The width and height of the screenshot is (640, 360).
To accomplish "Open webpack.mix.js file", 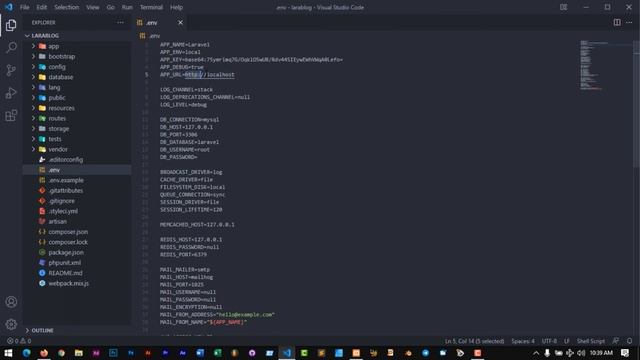I will [x=77, y=283].
